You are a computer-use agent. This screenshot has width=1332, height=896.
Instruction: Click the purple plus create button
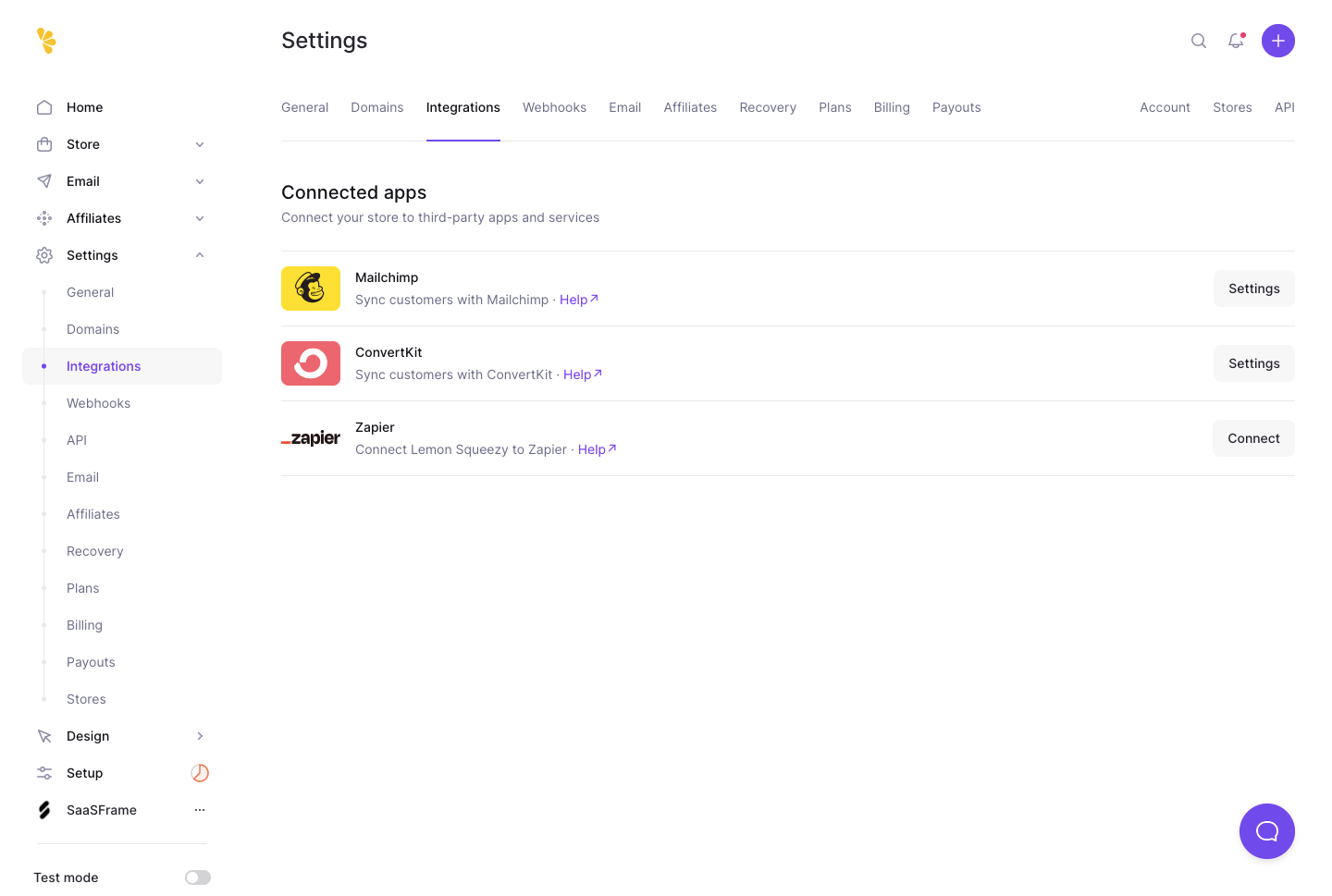(x=1278, y=41)
